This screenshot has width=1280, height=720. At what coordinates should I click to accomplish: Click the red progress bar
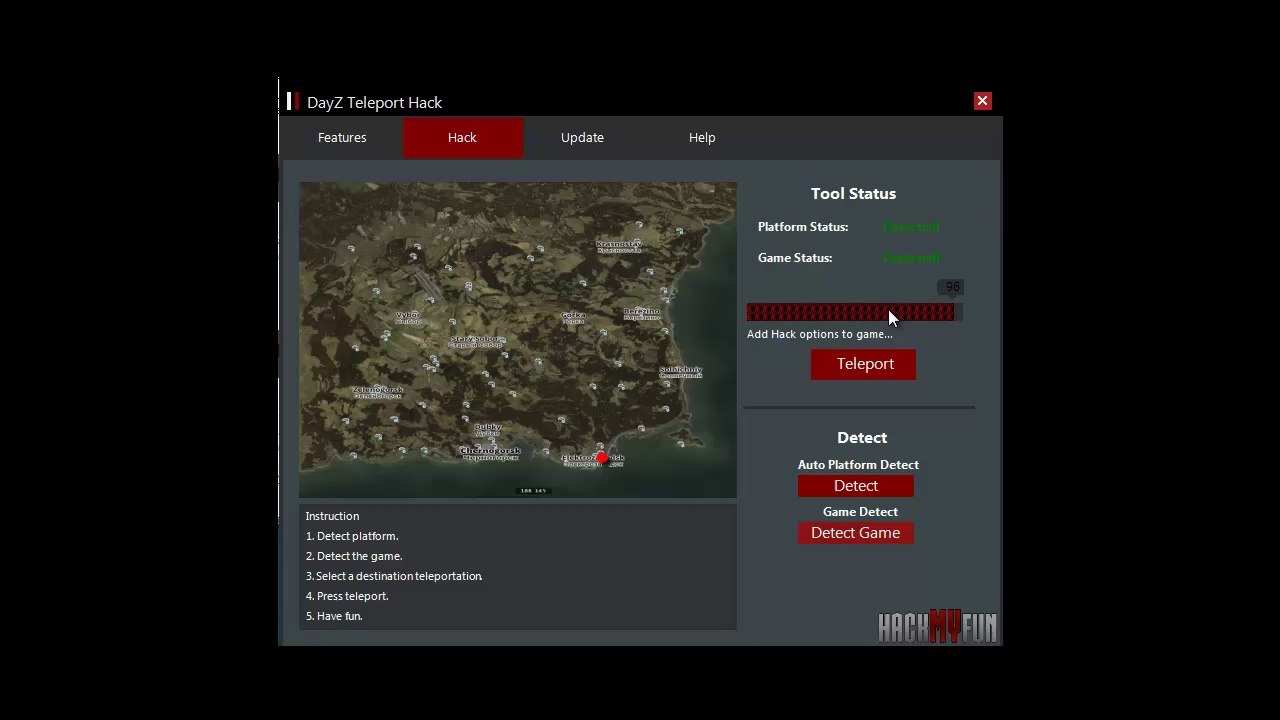(x=854, y=313)
